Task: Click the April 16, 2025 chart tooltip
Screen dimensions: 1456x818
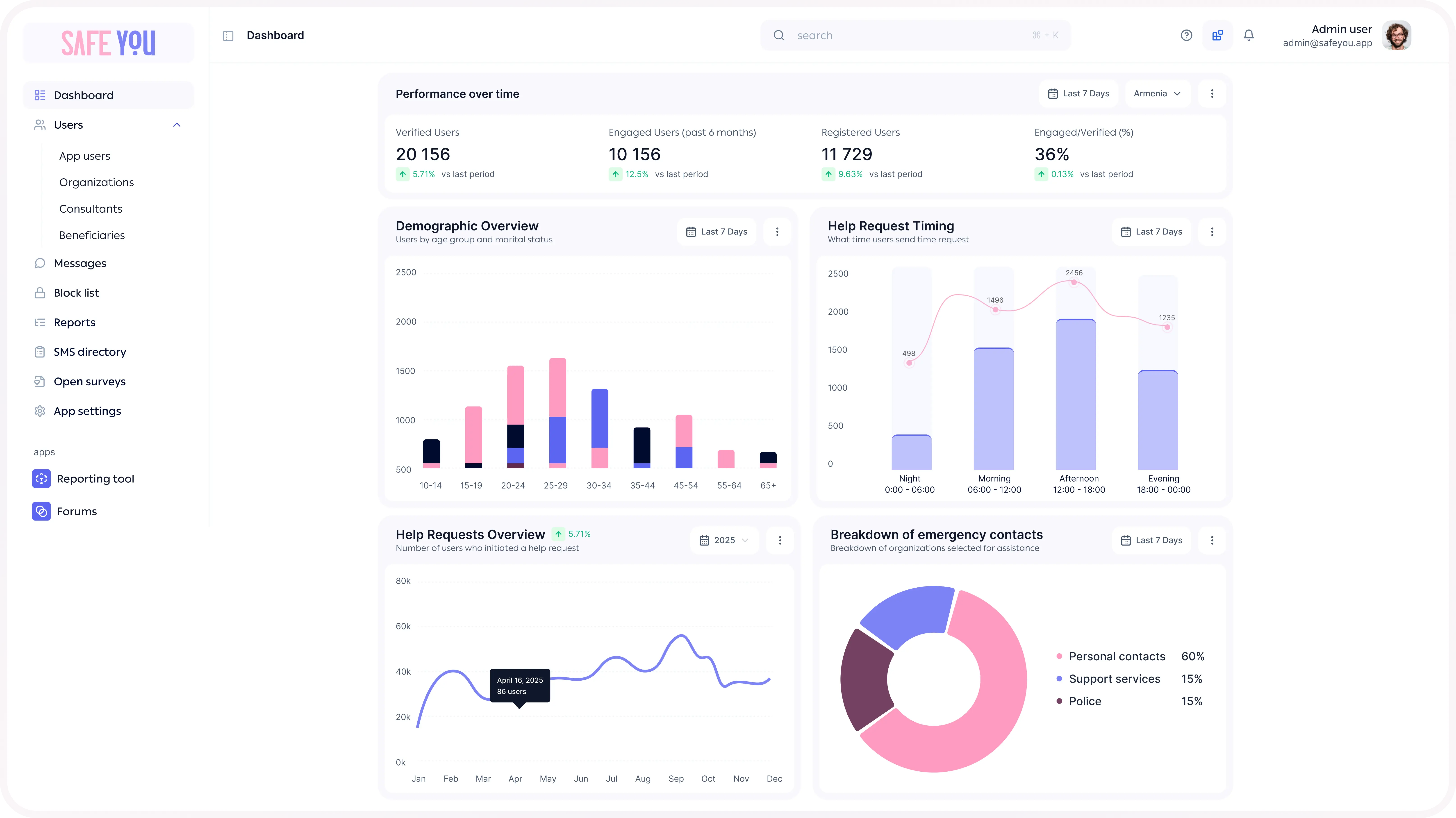Action: [520, 686]
